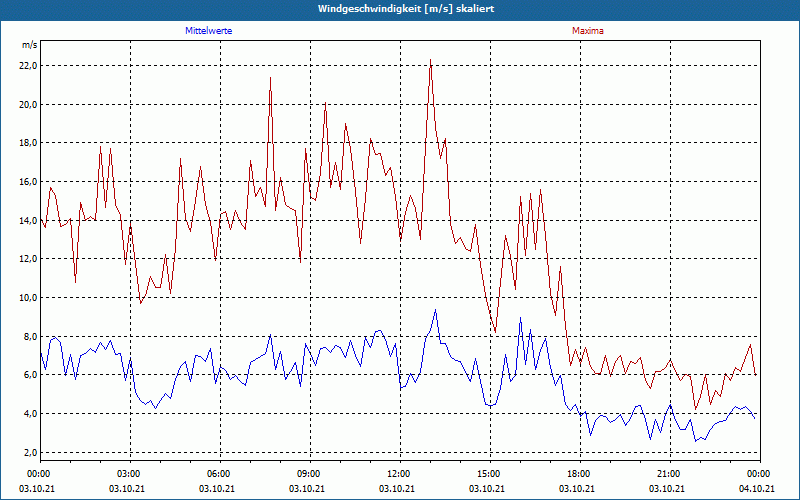This screenshot has width=800, height=500.
Task: Click the 'm/s' unit label
Action: click(30, 45)
